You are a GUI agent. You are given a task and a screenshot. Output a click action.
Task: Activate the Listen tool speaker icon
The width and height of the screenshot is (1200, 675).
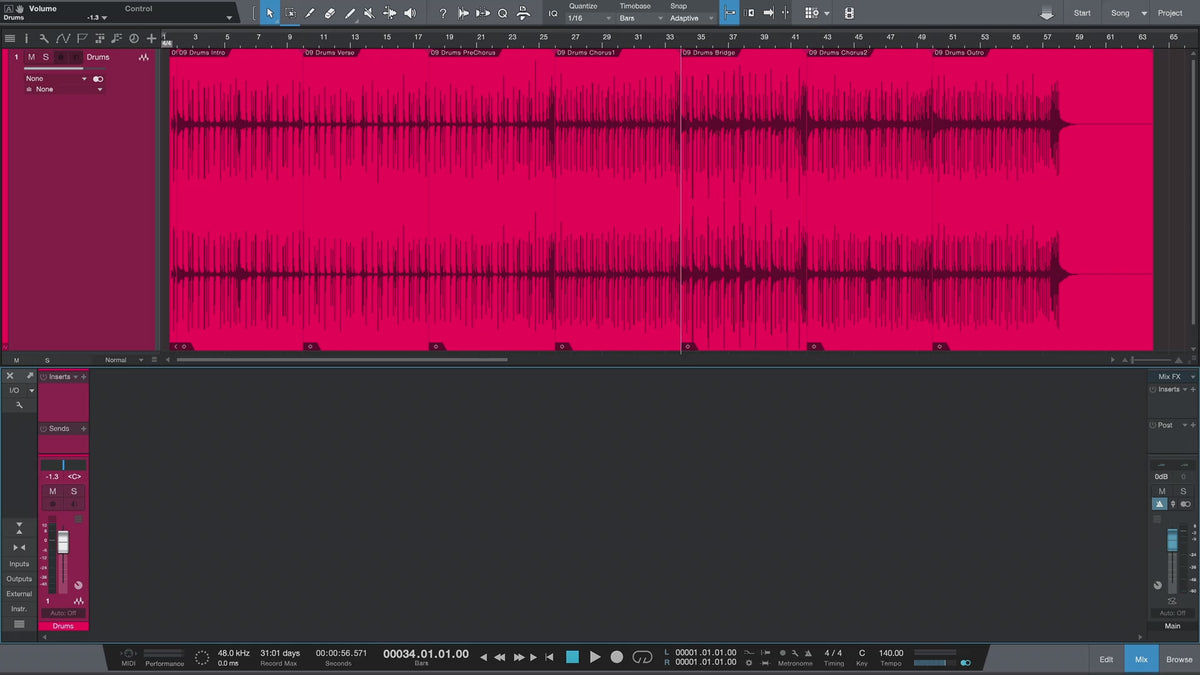[x=409, y=13]
